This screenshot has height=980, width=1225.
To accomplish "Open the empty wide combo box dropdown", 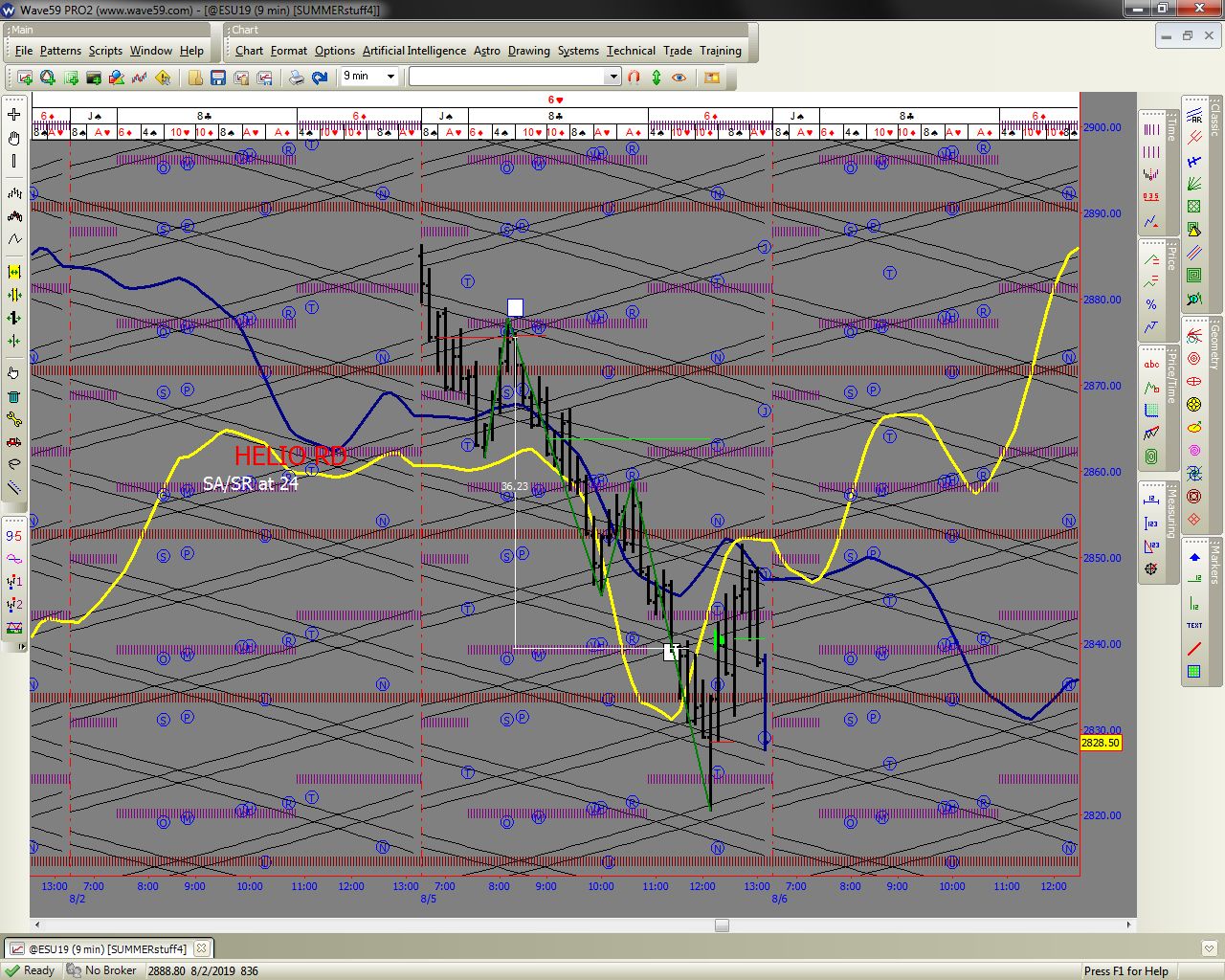I will click(x=613, y=77).
